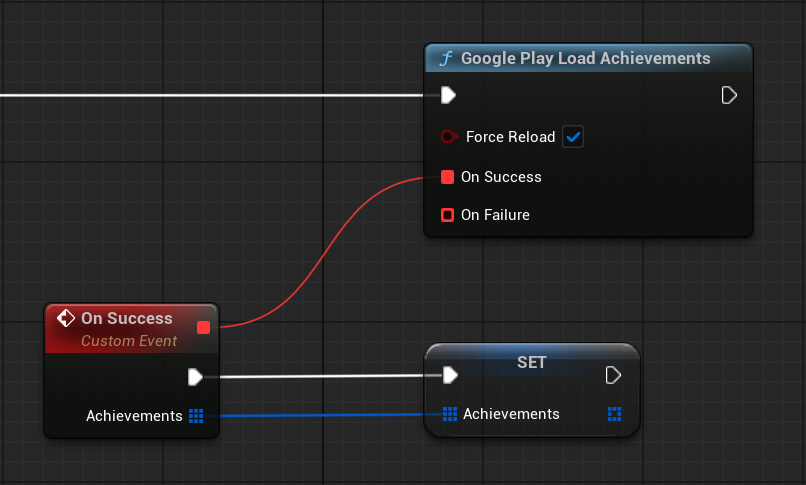This screenshot has width=806, height=485.
Task: Click the exec output pin of the SET node
Action: pyautogui.click(x=613, y=375)
